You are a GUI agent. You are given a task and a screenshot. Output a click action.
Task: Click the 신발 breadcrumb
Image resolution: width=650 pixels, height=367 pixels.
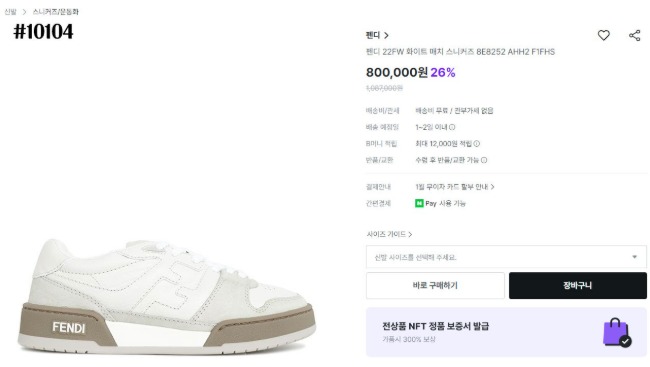pos(10,12)
